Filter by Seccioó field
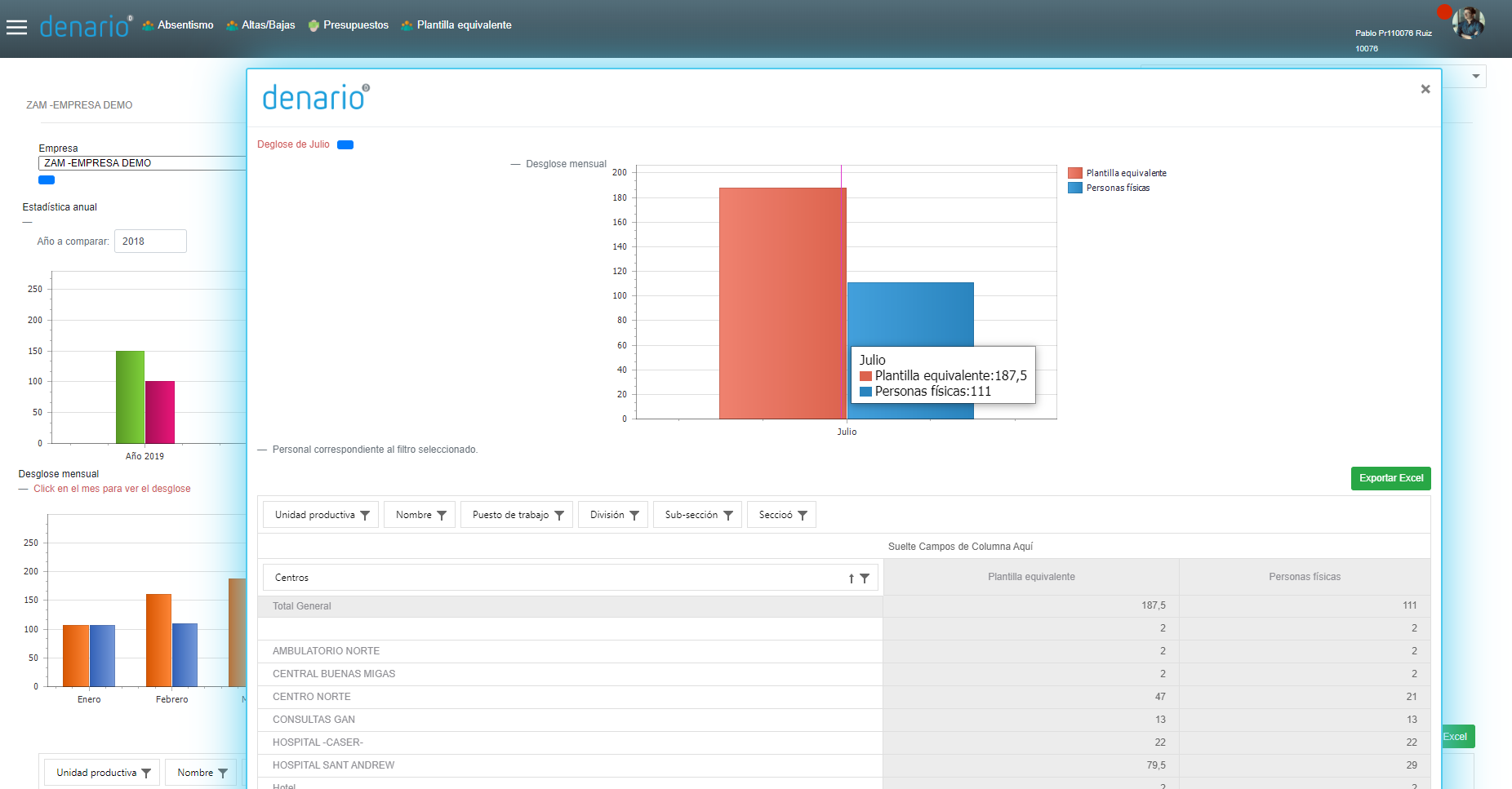1512x789 pixels. click(x=781, y=515)
